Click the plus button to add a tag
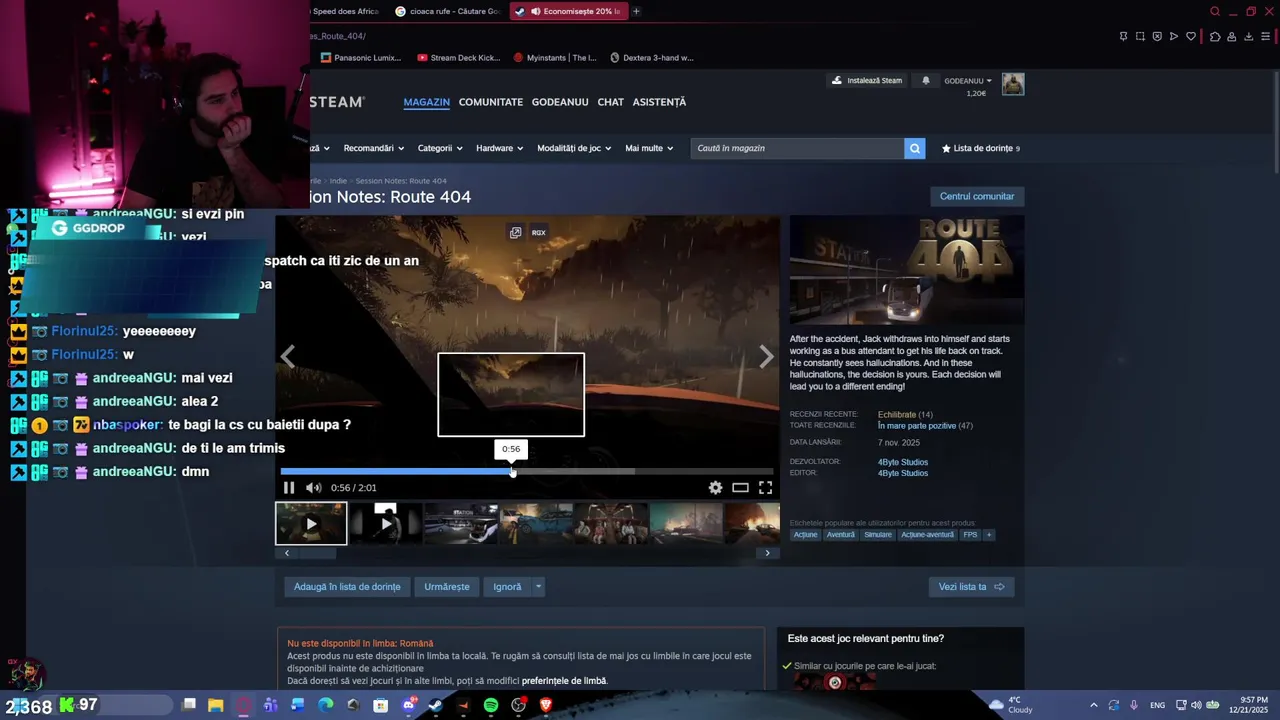This screenshot has height=720, width=1280. pos(989,535)
